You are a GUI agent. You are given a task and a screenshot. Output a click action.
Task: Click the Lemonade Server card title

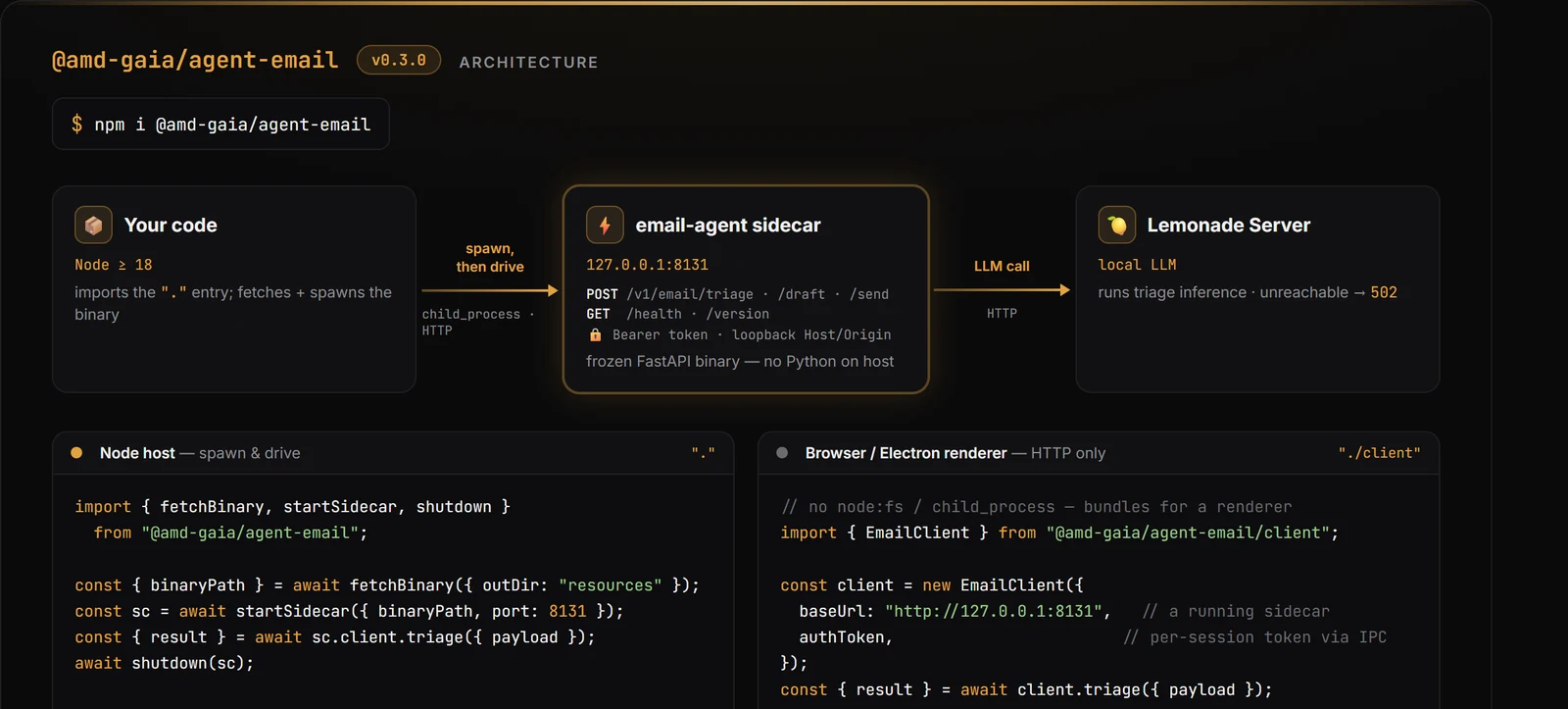[x=1229, y=226]
